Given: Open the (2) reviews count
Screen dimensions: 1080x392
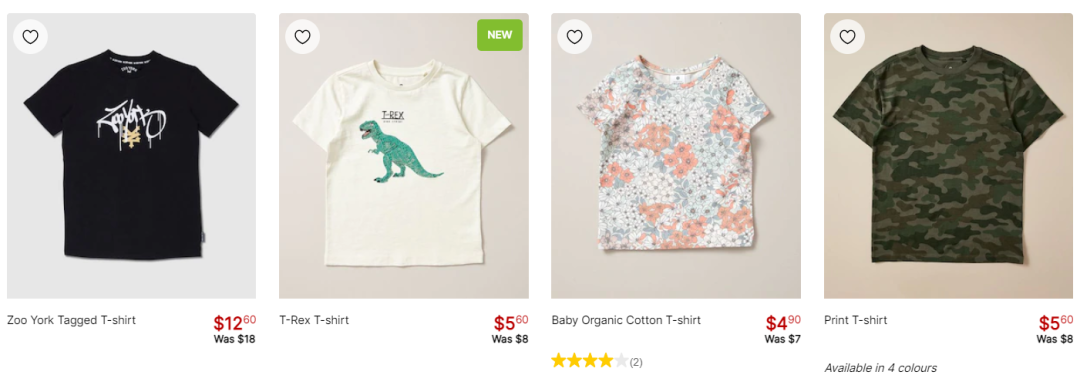Looking at the screenshot, I should (636, 362).
